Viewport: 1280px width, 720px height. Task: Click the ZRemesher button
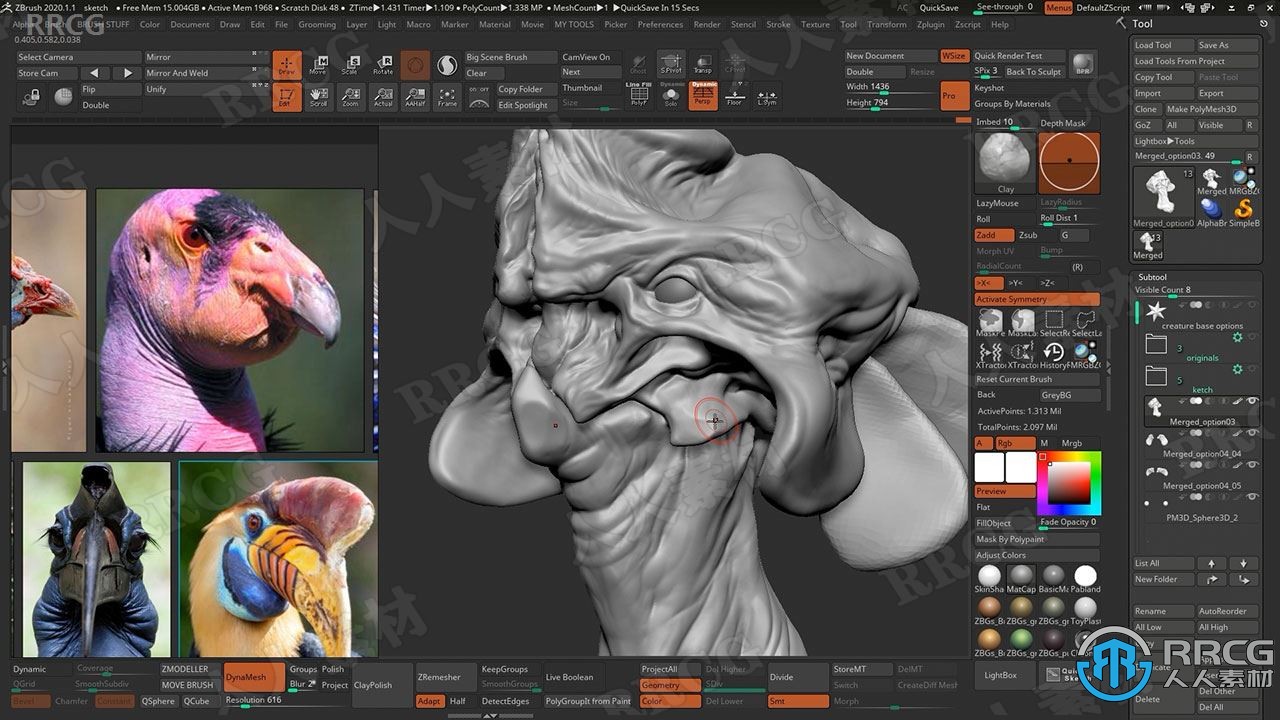(x=444, y=677)
